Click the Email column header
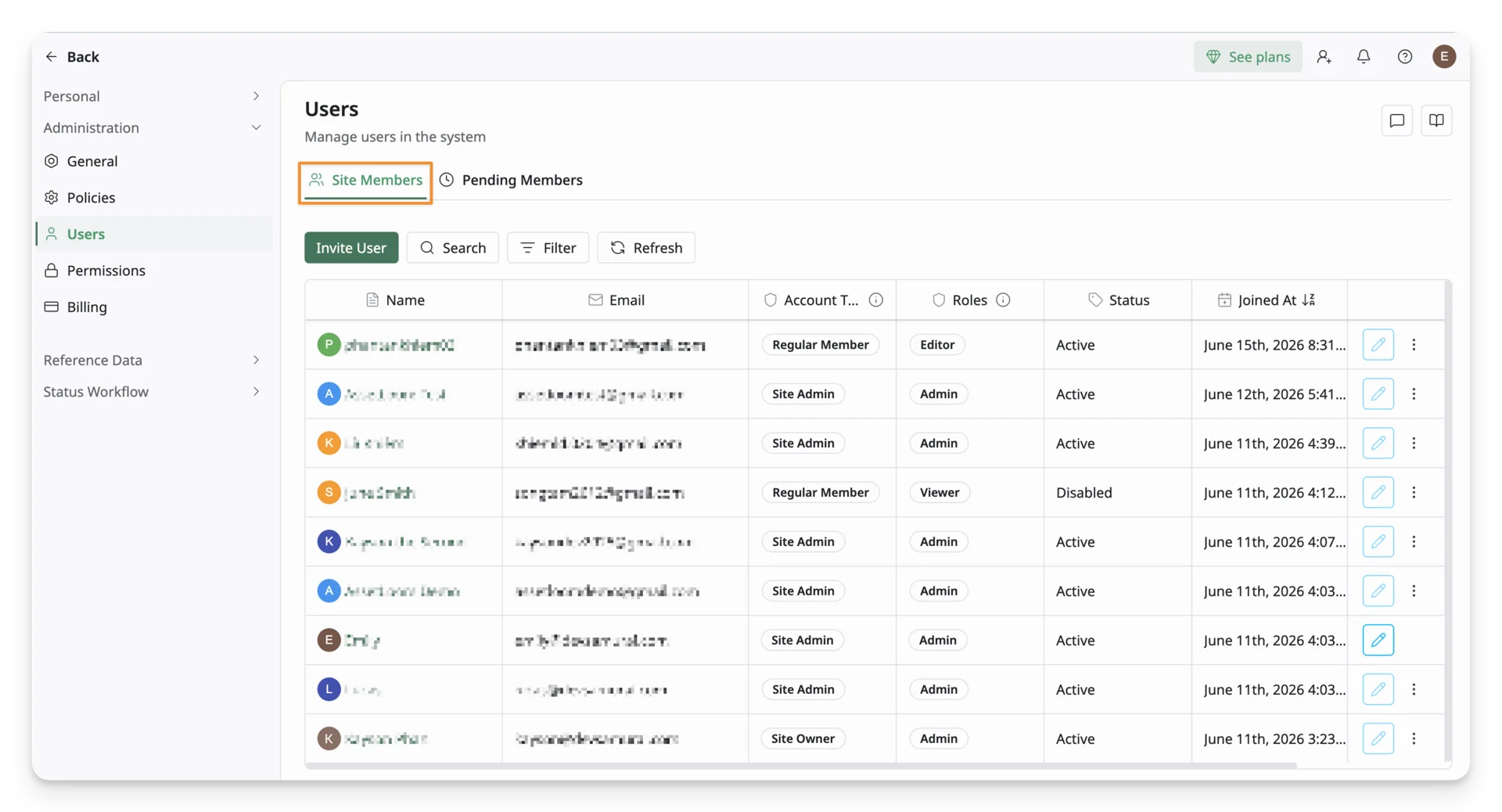Image resolution: width=1502 pixels, height=812 pixels. click(x=625, y=300)
